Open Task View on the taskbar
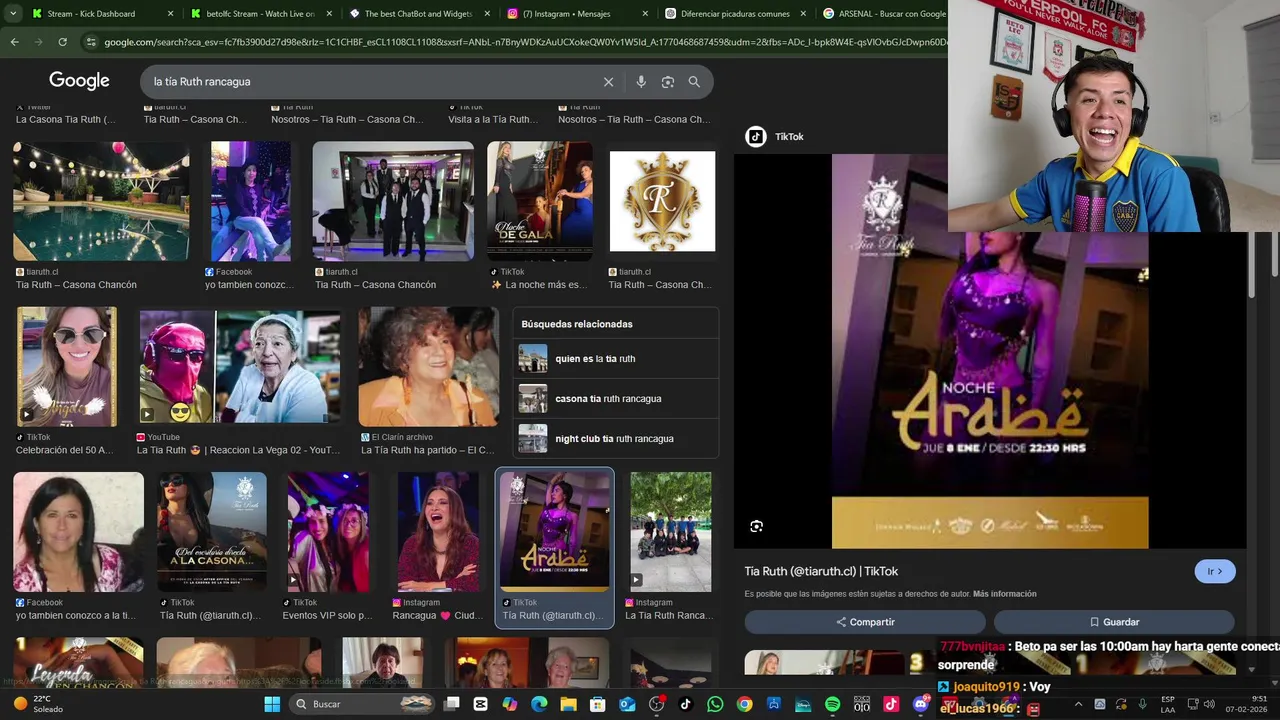 (452, 704)
